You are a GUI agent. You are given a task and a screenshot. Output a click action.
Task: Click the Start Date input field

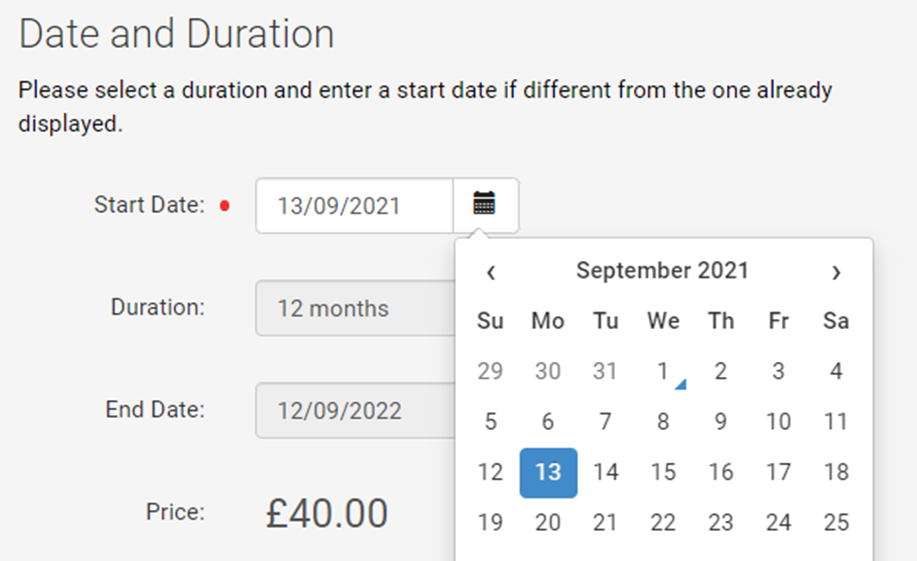click(x=354, y=205)
